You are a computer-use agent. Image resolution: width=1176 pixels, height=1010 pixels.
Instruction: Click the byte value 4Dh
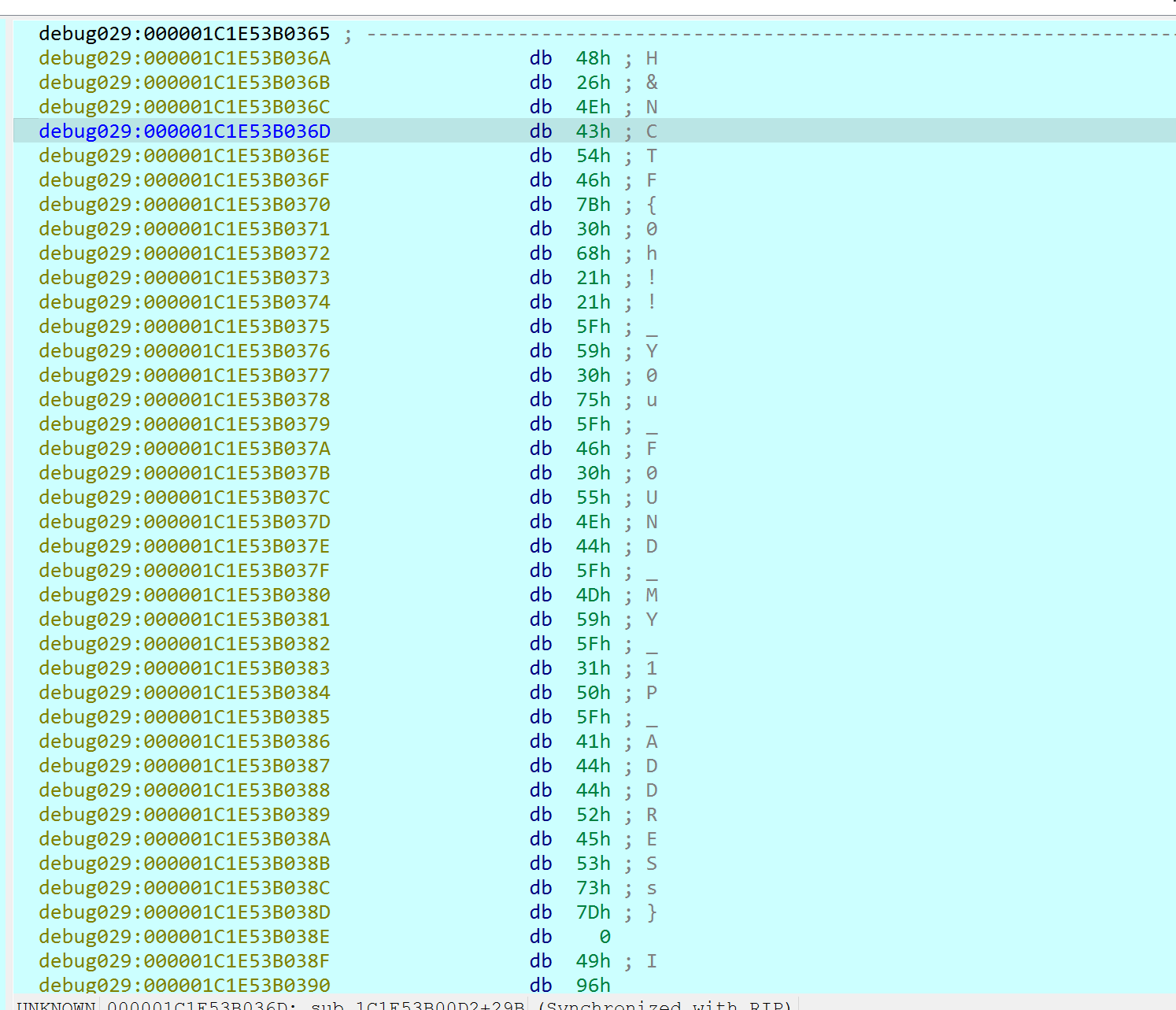[x=593, y=595]
